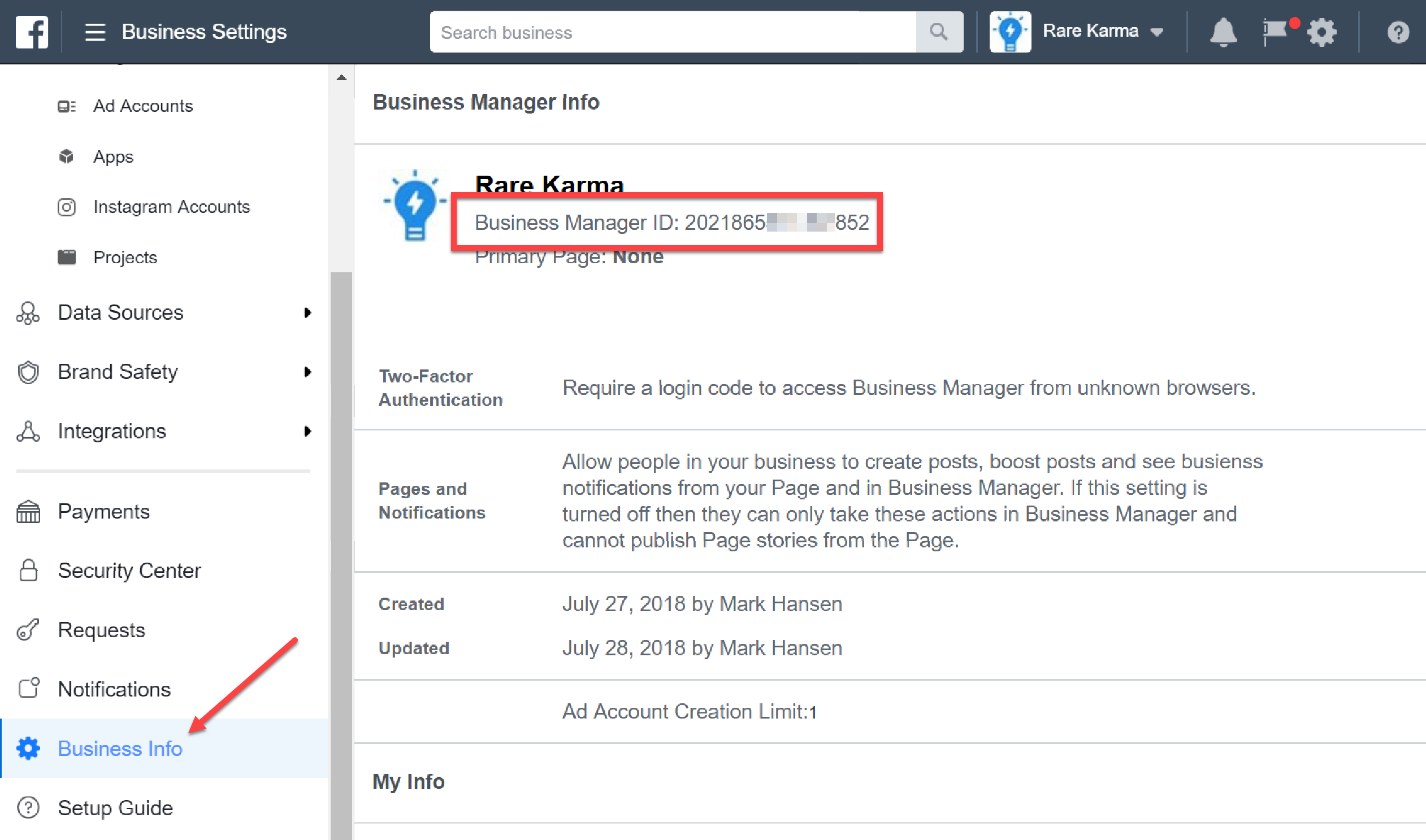Open Instagram Accounts in sidebar
1426x840 pixels.
pos(171,207)
